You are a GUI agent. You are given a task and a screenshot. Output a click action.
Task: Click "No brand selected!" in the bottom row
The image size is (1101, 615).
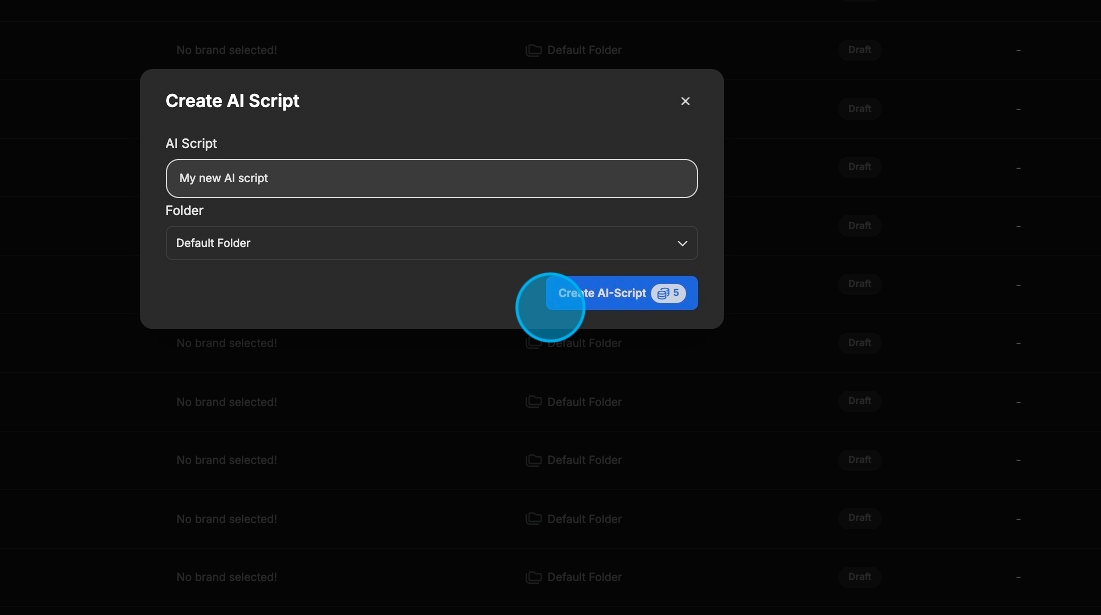226,577
